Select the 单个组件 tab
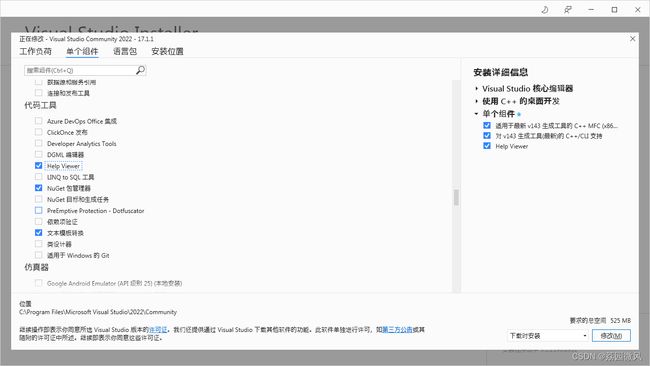Viewport: 650px width, 366px height. [82, 51]
